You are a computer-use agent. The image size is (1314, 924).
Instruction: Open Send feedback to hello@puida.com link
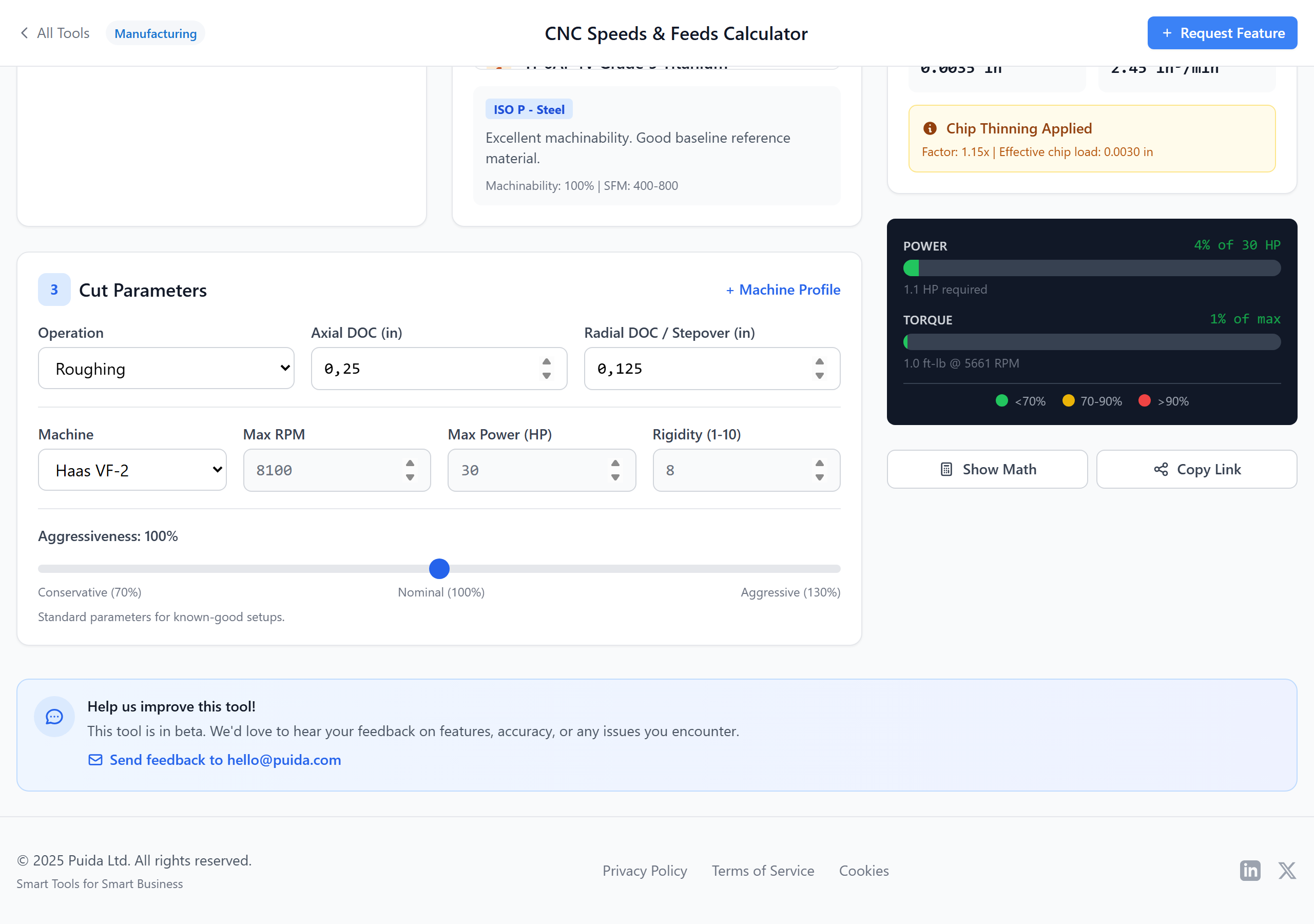pos(225,760)
